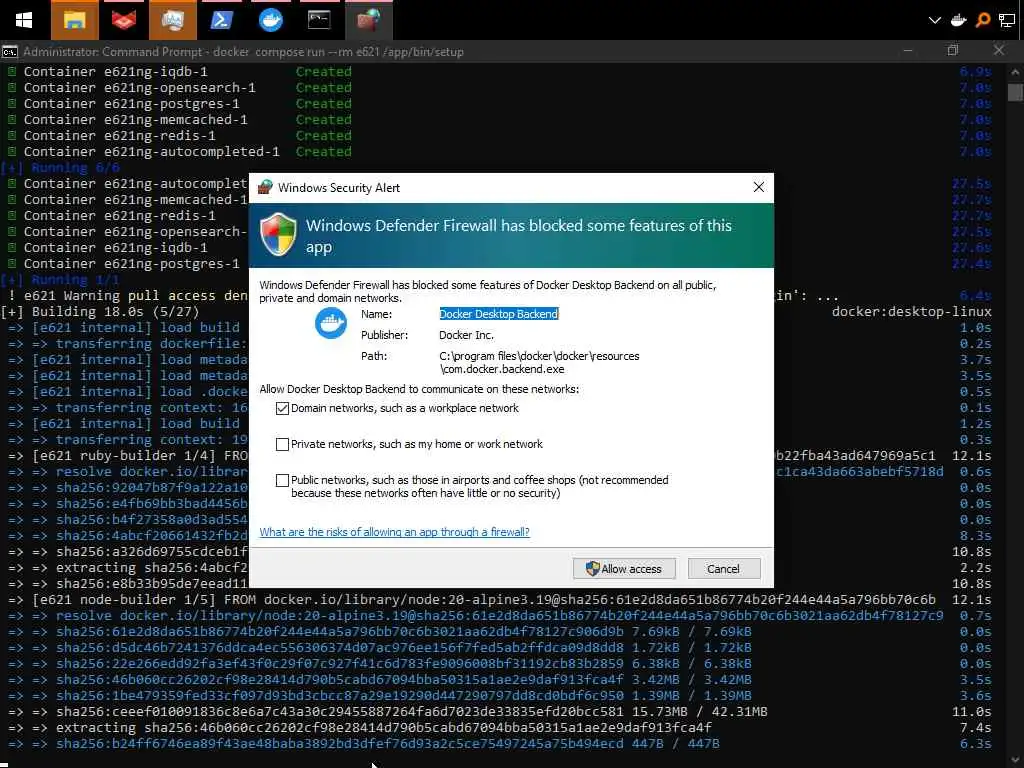Click the highlighted Docker Desktop Backend name
This screenshot has width=1024, height=768.
[499, 314]
